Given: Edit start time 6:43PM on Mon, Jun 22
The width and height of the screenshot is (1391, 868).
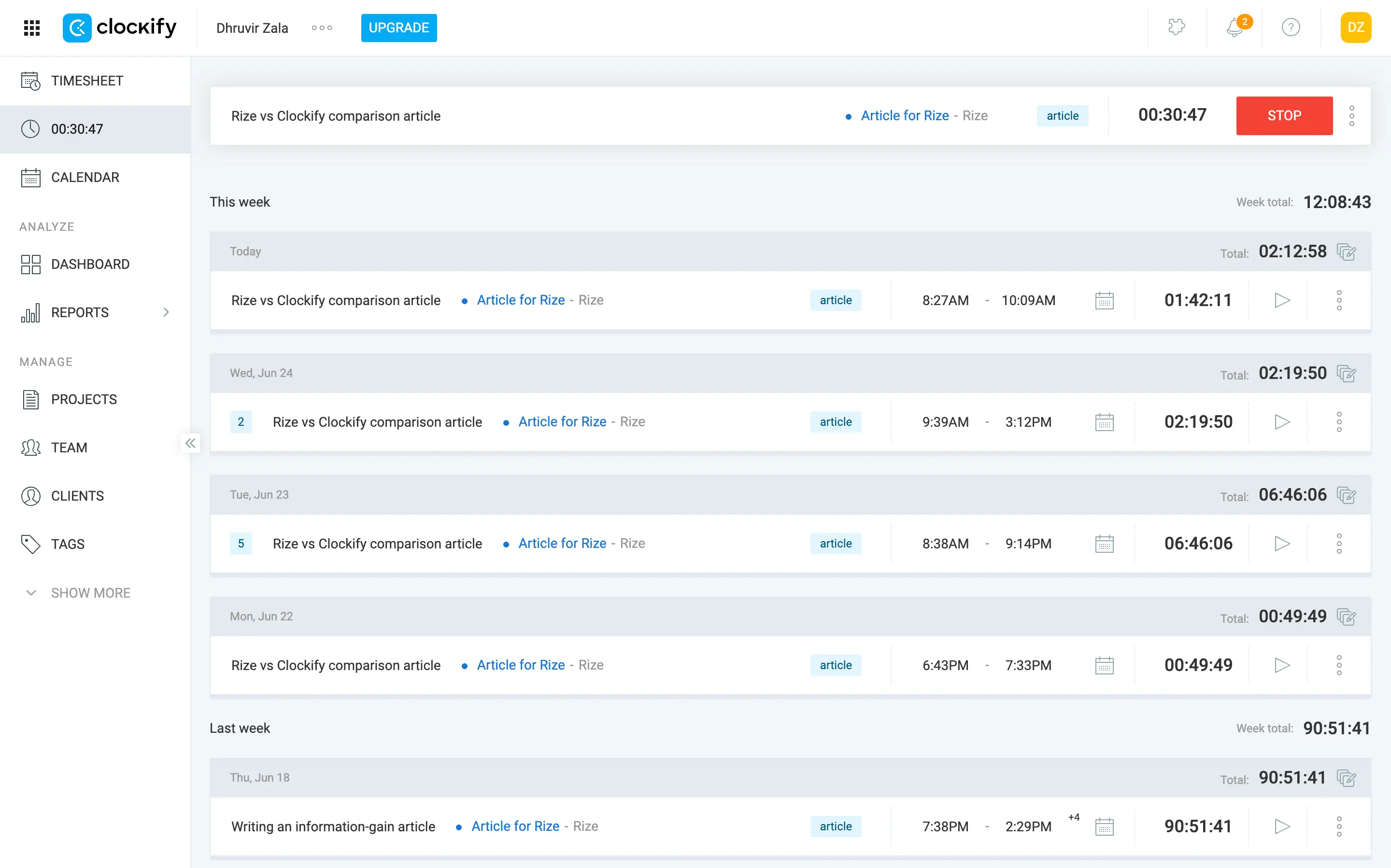Looking at the screenshot, I should (x=945, y=665).
